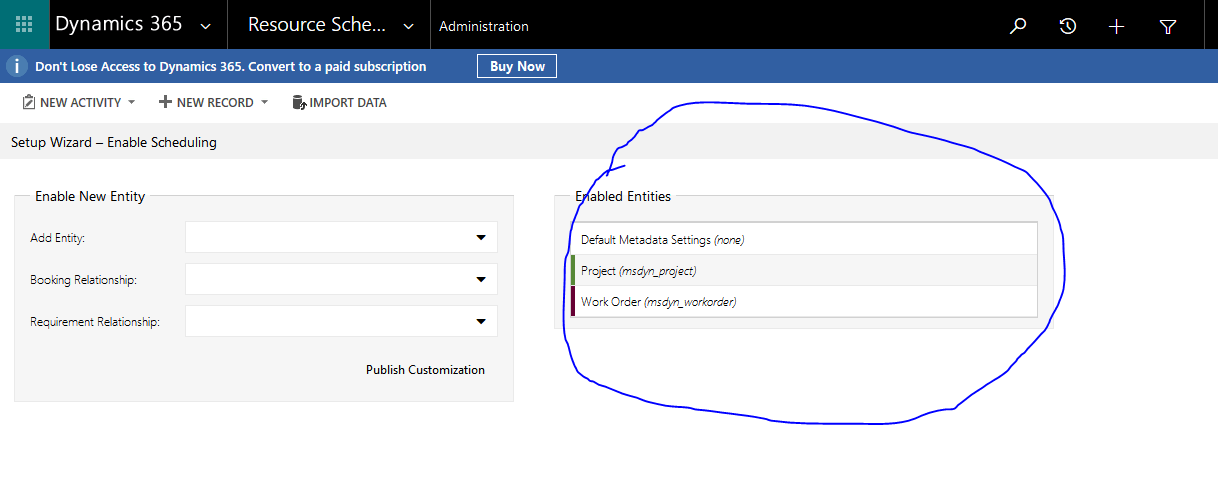
Task: Click the Import Data icon
Action: coord(298,102)
